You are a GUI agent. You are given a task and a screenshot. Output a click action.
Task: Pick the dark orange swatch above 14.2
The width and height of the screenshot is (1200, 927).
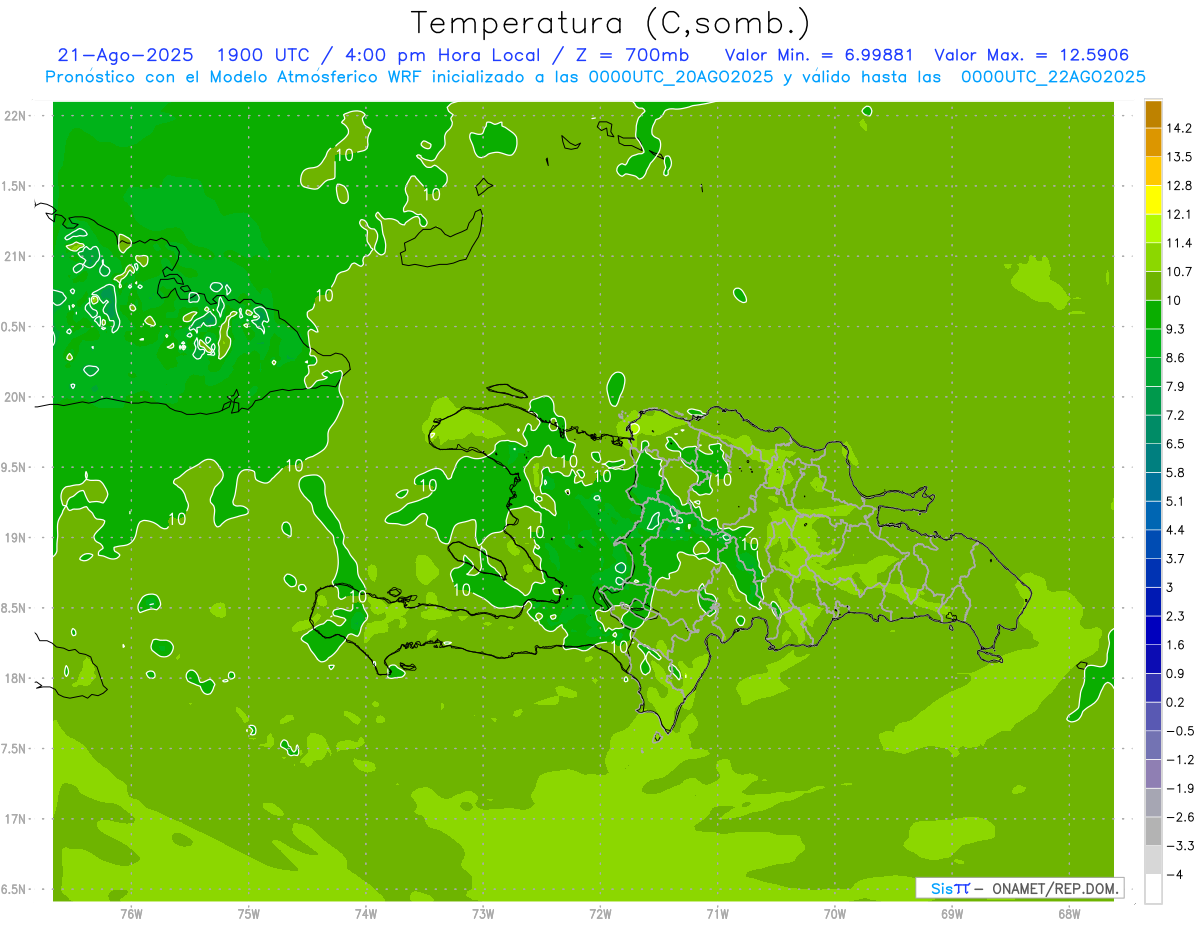click(x=1153, y=114)
